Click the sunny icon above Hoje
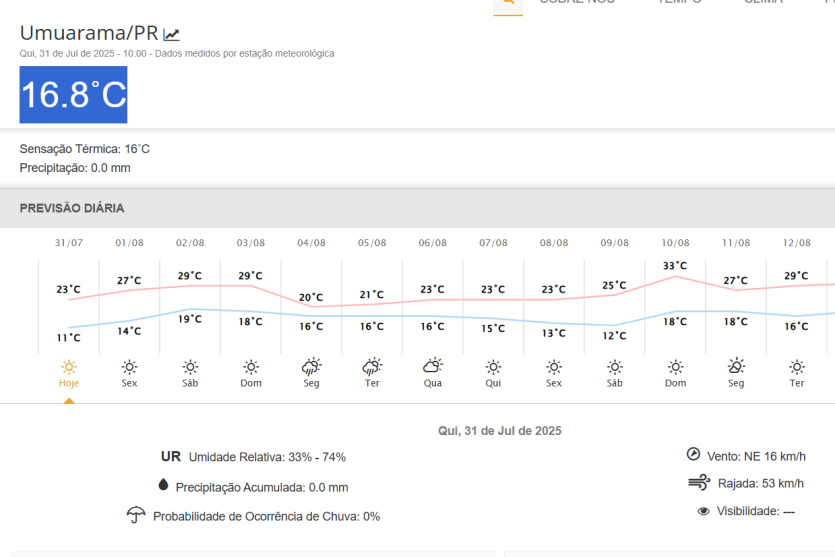This screenshot has height=557, width=835. (x=69, y=366)
